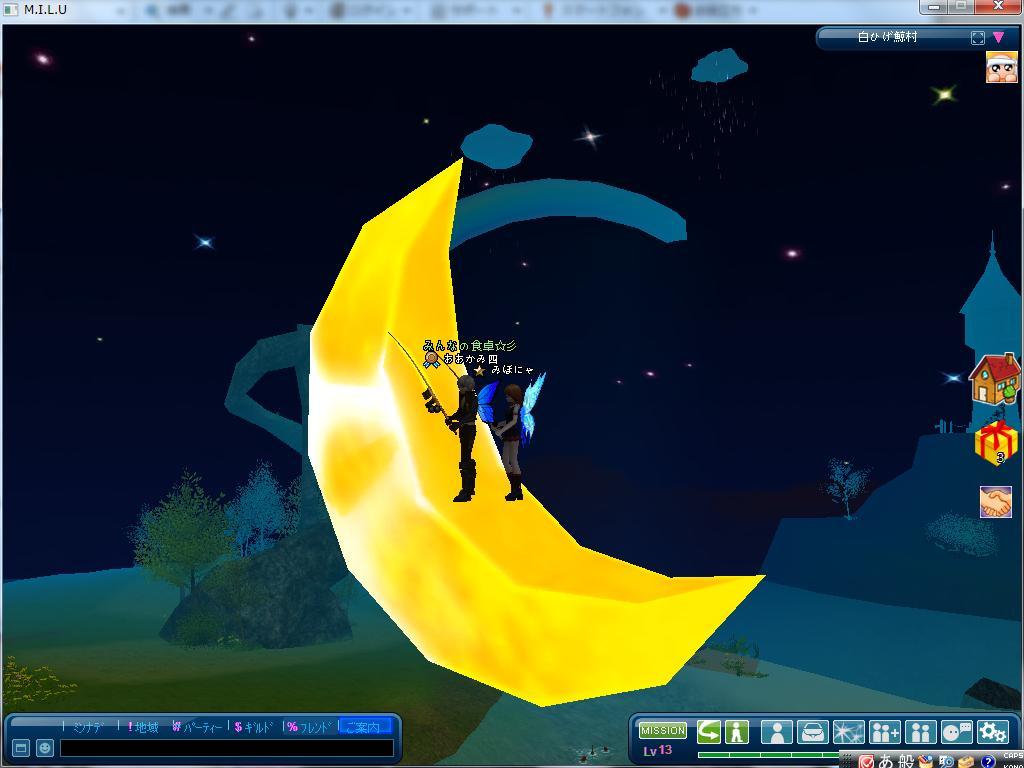Click the handshake trade icon

(995, 502)
